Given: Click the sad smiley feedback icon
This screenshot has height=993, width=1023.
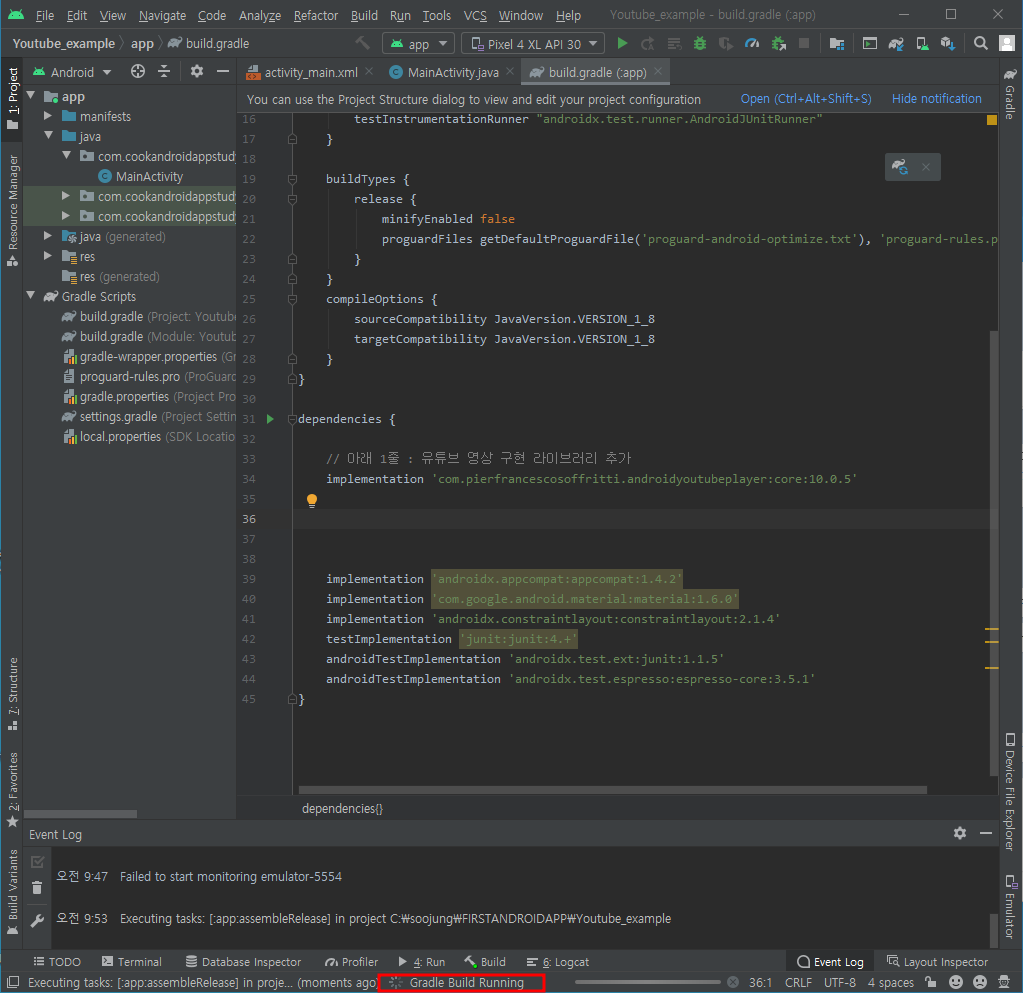Looking at the screenshot, I should (980, 982).
